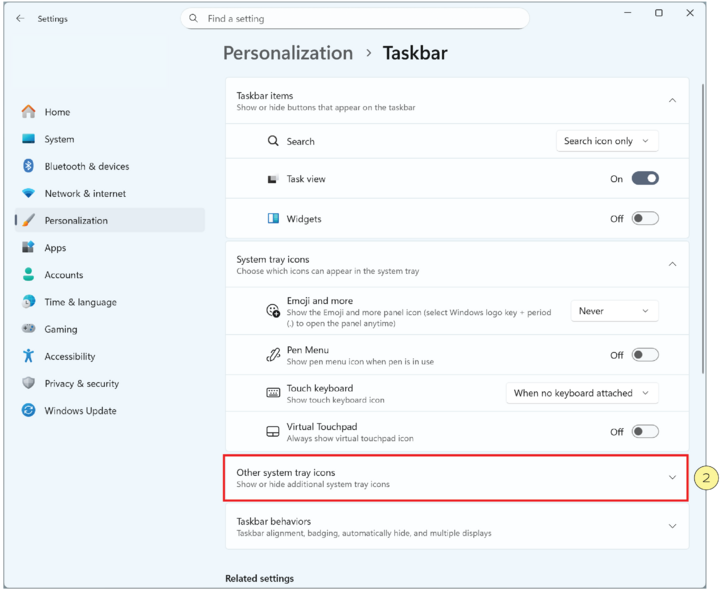Click the Apps icon in the sidebar
The image size is (721, 600).
pos(29,247)
